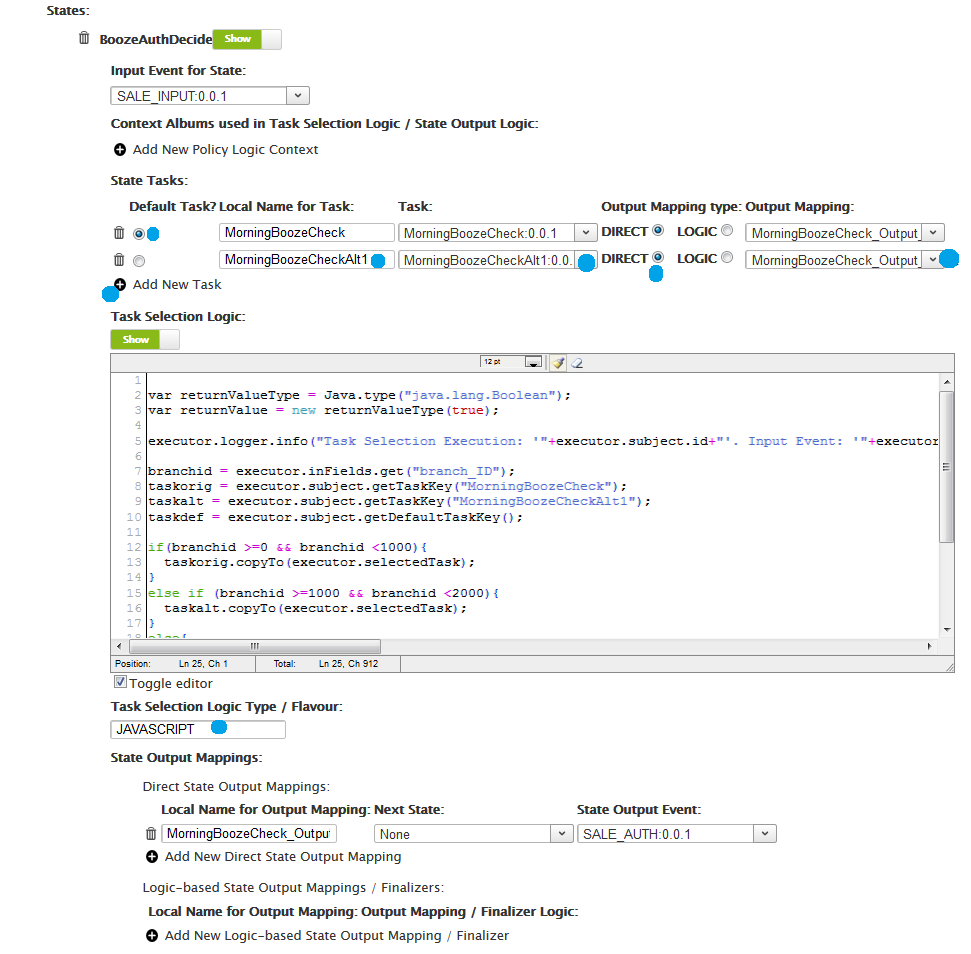Click the code editor's vertical scrollbar thumb
The height and width of the screenshot is (954, 971).
[x=946, y=467]
